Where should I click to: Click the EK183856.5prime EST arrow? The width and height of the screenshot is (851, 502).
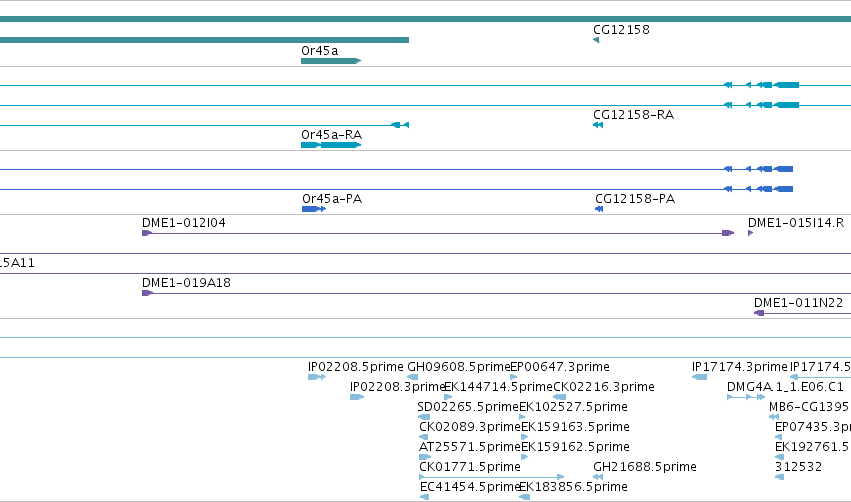coord(524,497)
